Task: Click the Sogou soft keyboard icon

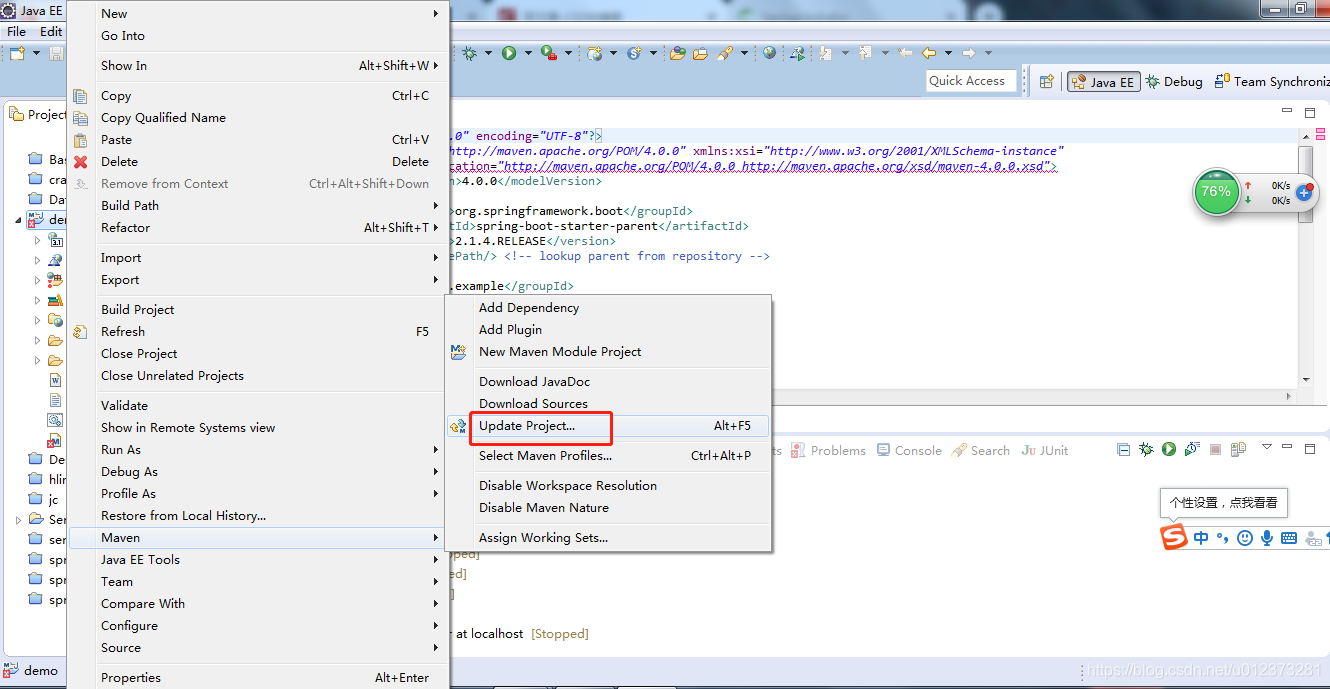Action: tap(1289, 538)
